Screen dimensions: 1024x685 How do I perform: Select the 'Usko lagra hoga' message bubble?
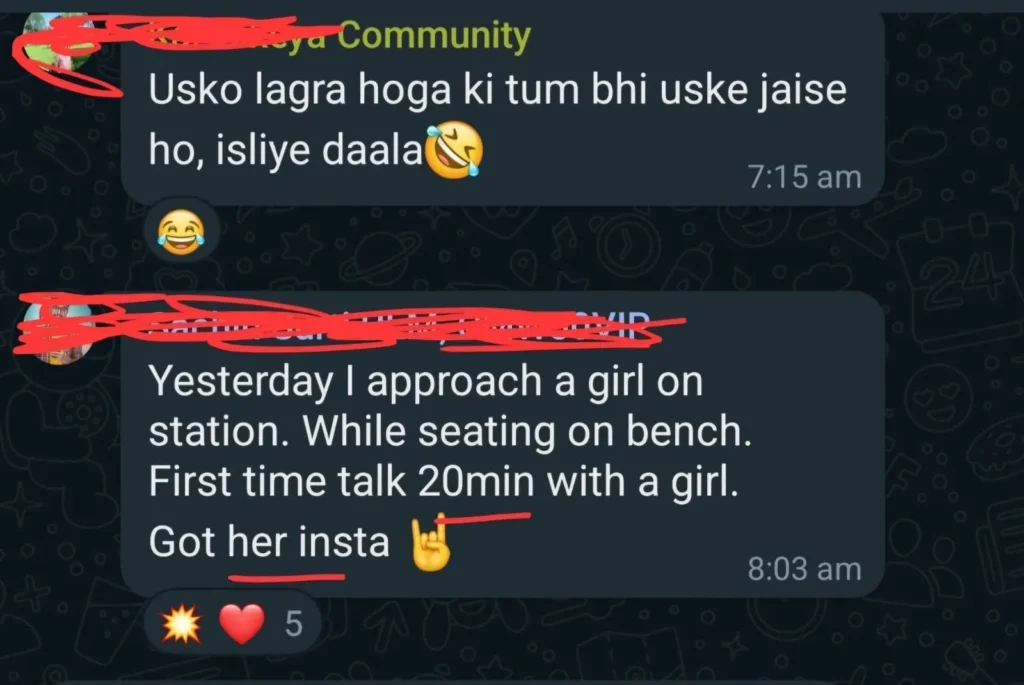(x=503, y=108)
